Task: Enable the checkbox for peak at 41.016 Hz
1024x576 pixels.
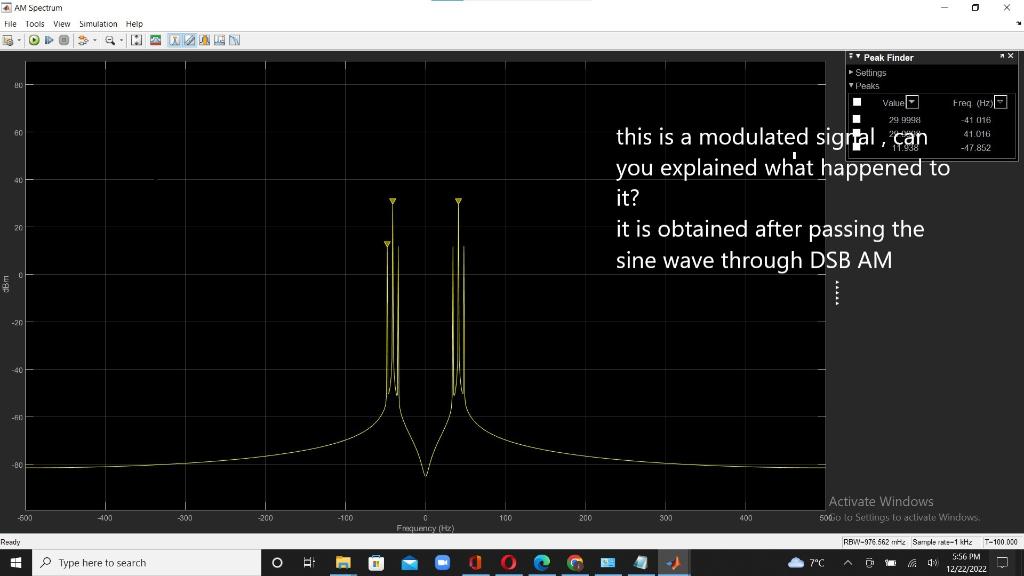Action: pyautogui.click(x=857, y=133)
